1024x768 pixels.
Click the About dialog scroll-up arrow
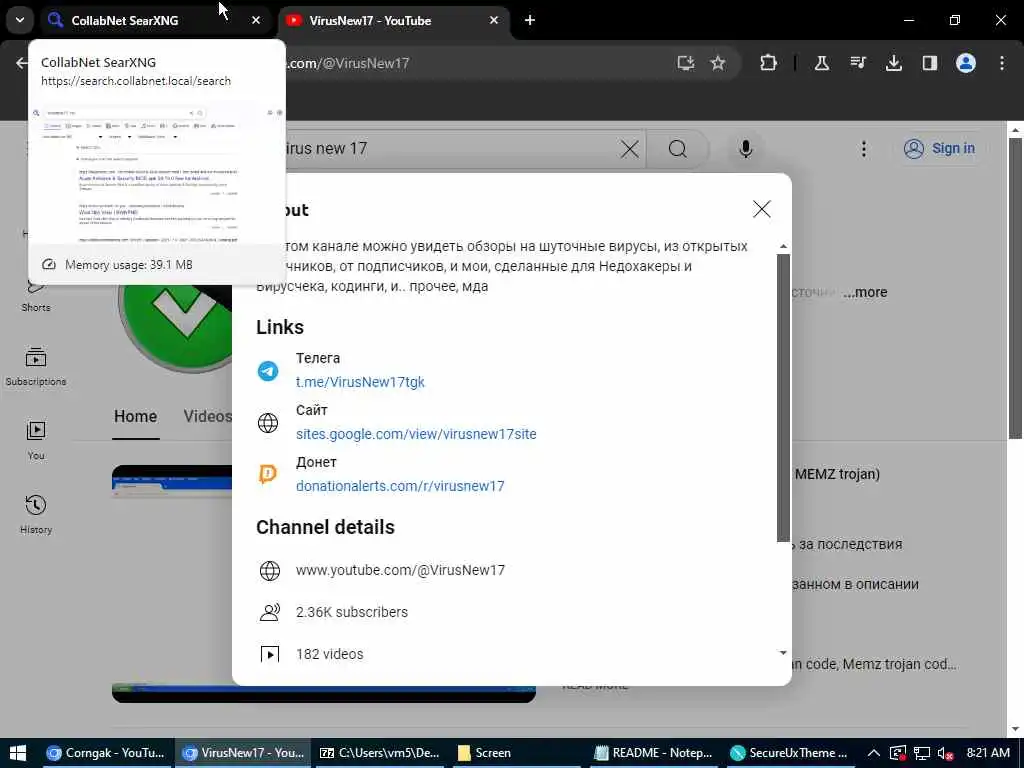pos(783,246)
